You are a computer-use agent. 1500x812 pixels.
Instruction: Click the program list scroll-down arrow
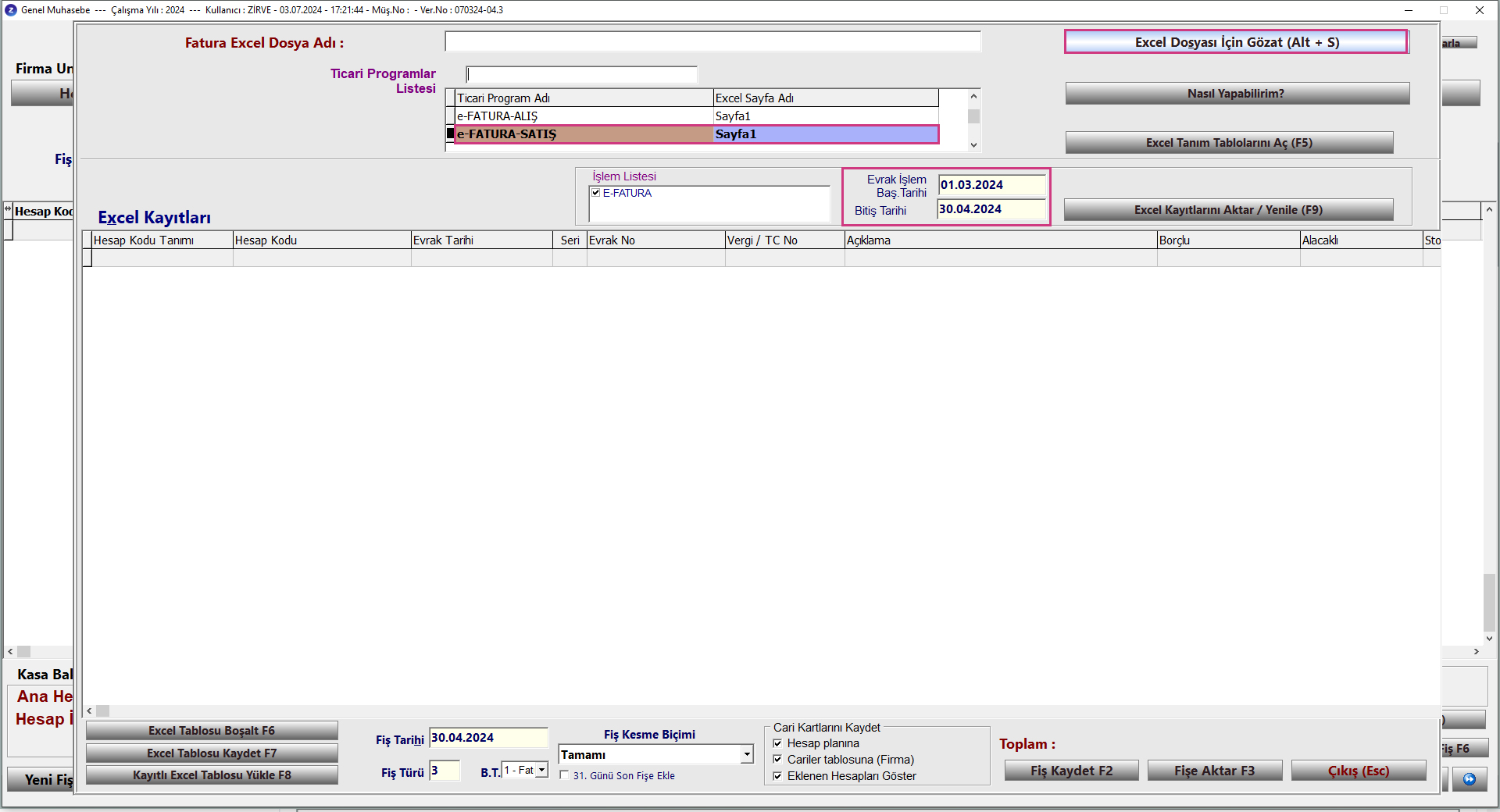[x=973, y=144]
